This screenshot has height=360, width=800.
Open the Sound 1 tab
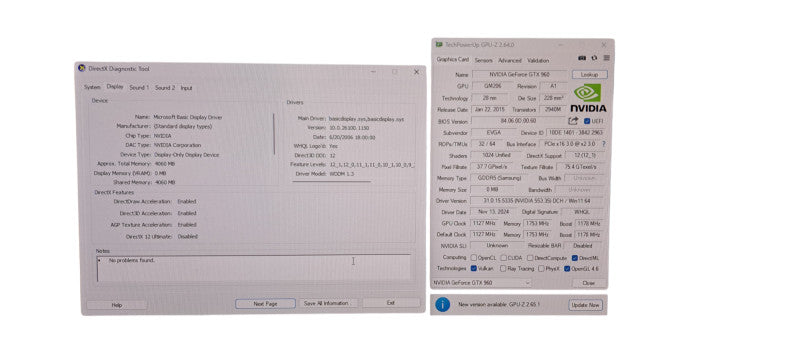coord(139,88)
